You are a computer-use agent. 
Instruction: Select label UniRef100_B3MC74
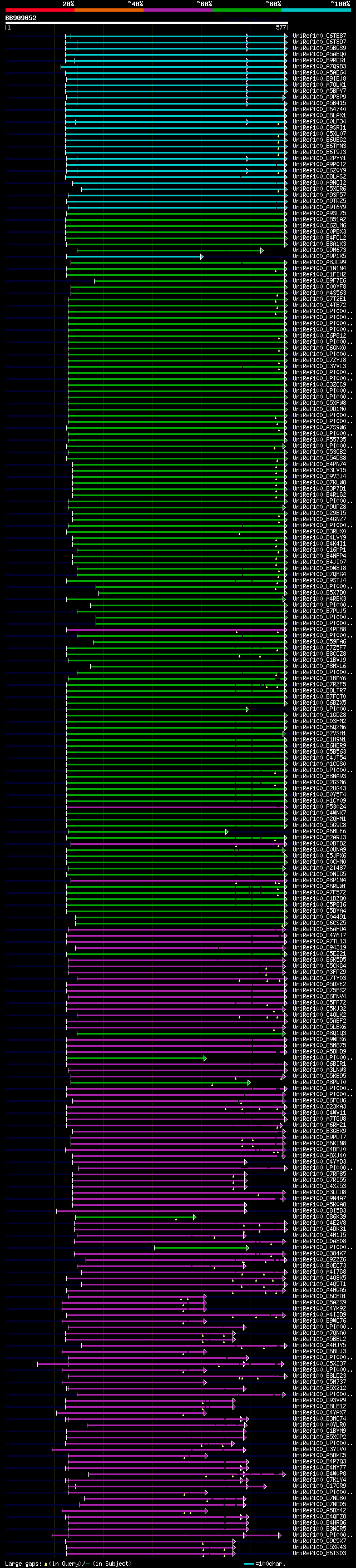click(x=319, y=1419)
